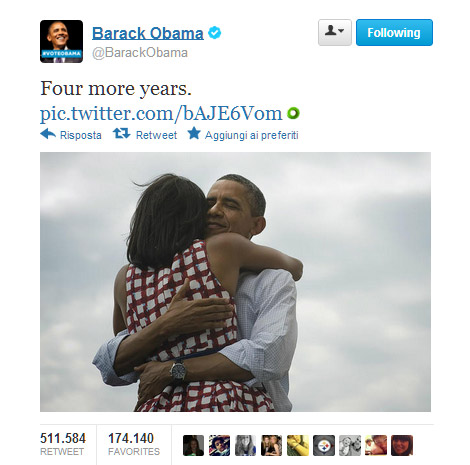Toggle the Following button

[x=394, y=33]
